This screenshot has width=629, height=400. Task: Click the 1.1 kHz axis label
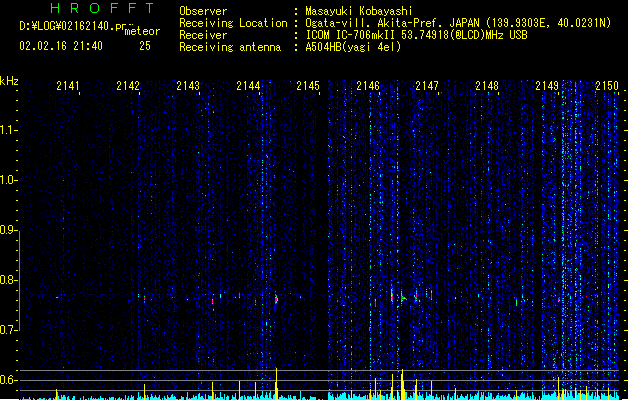[8, 130]
